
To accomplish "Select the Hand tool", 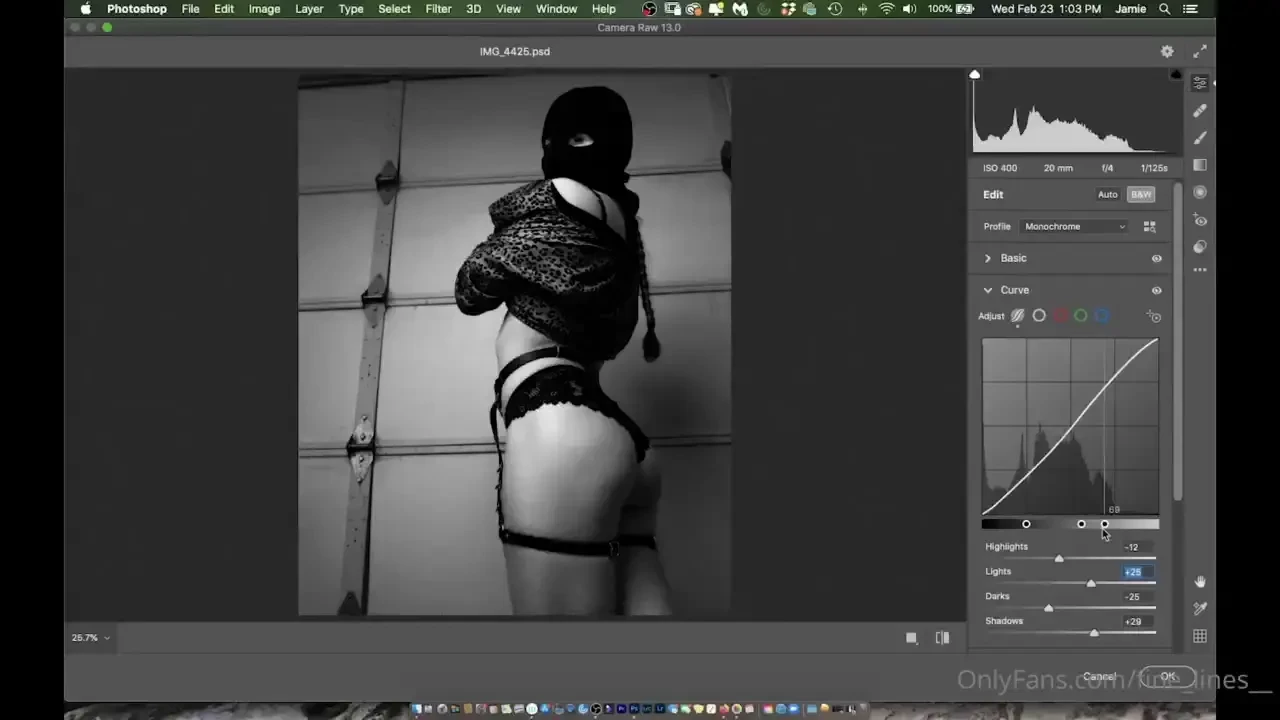I will [1200, 581].
